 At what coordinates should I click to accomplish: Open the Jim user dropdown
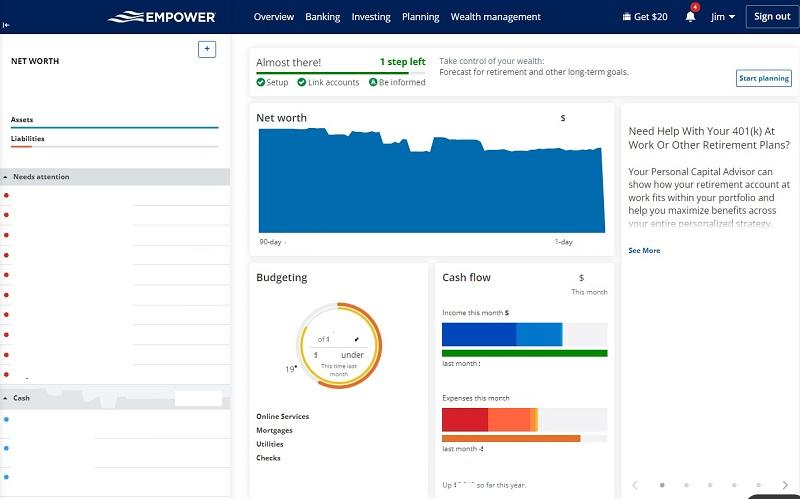[722, 17]
